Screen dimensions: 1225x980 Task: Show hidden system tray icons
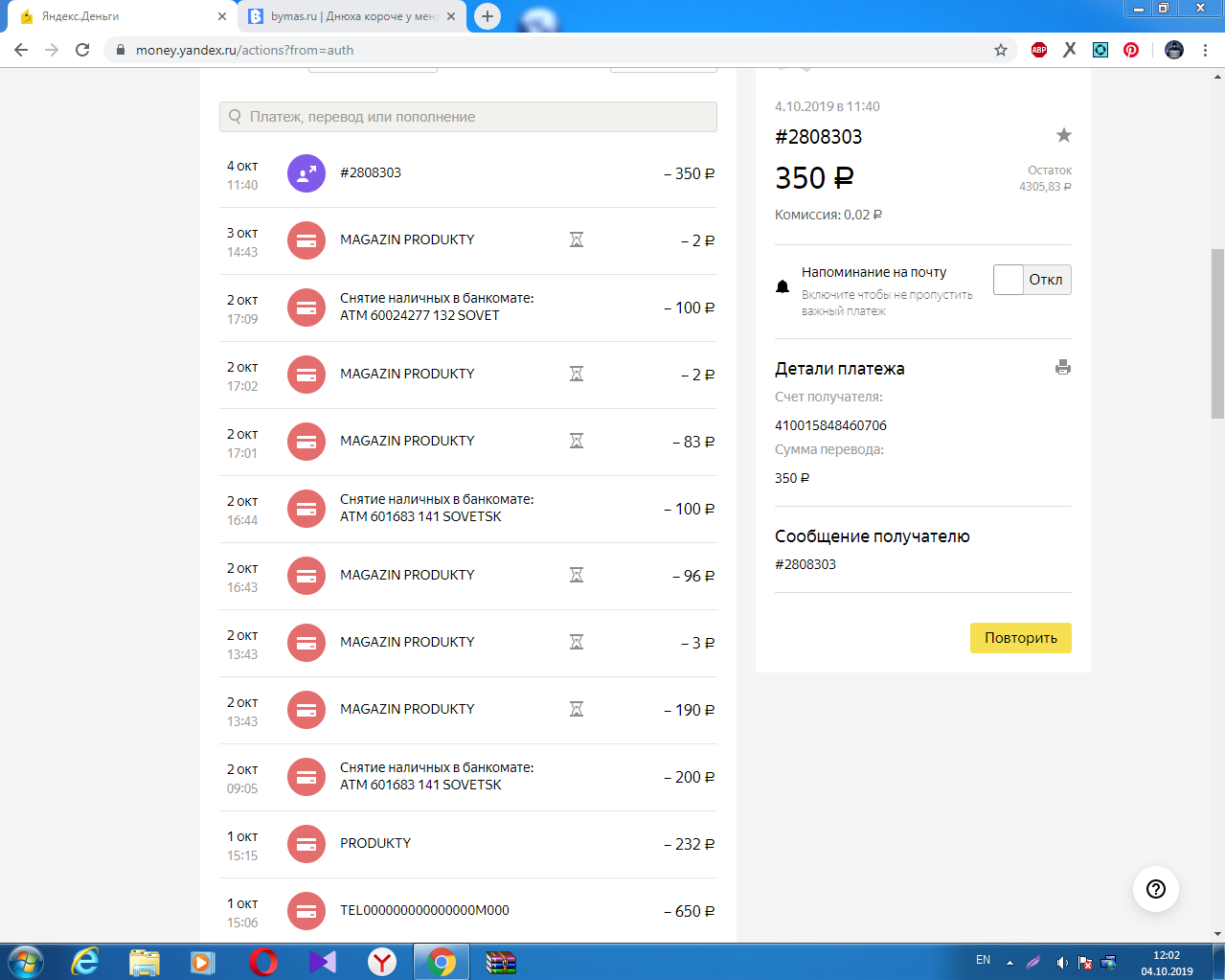[x=1009, y=962]
